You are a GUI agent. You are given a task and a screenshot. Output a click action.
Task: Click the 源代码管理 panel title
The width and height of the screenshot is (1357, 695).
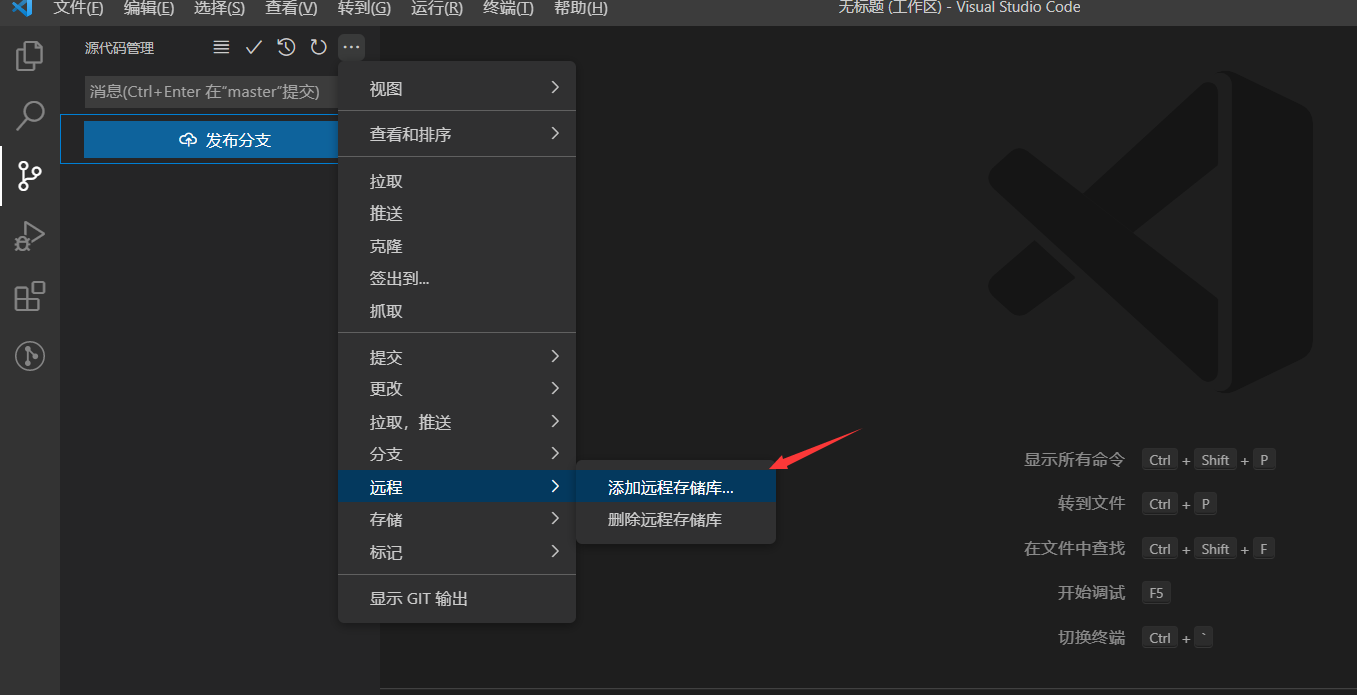(119, 48)
